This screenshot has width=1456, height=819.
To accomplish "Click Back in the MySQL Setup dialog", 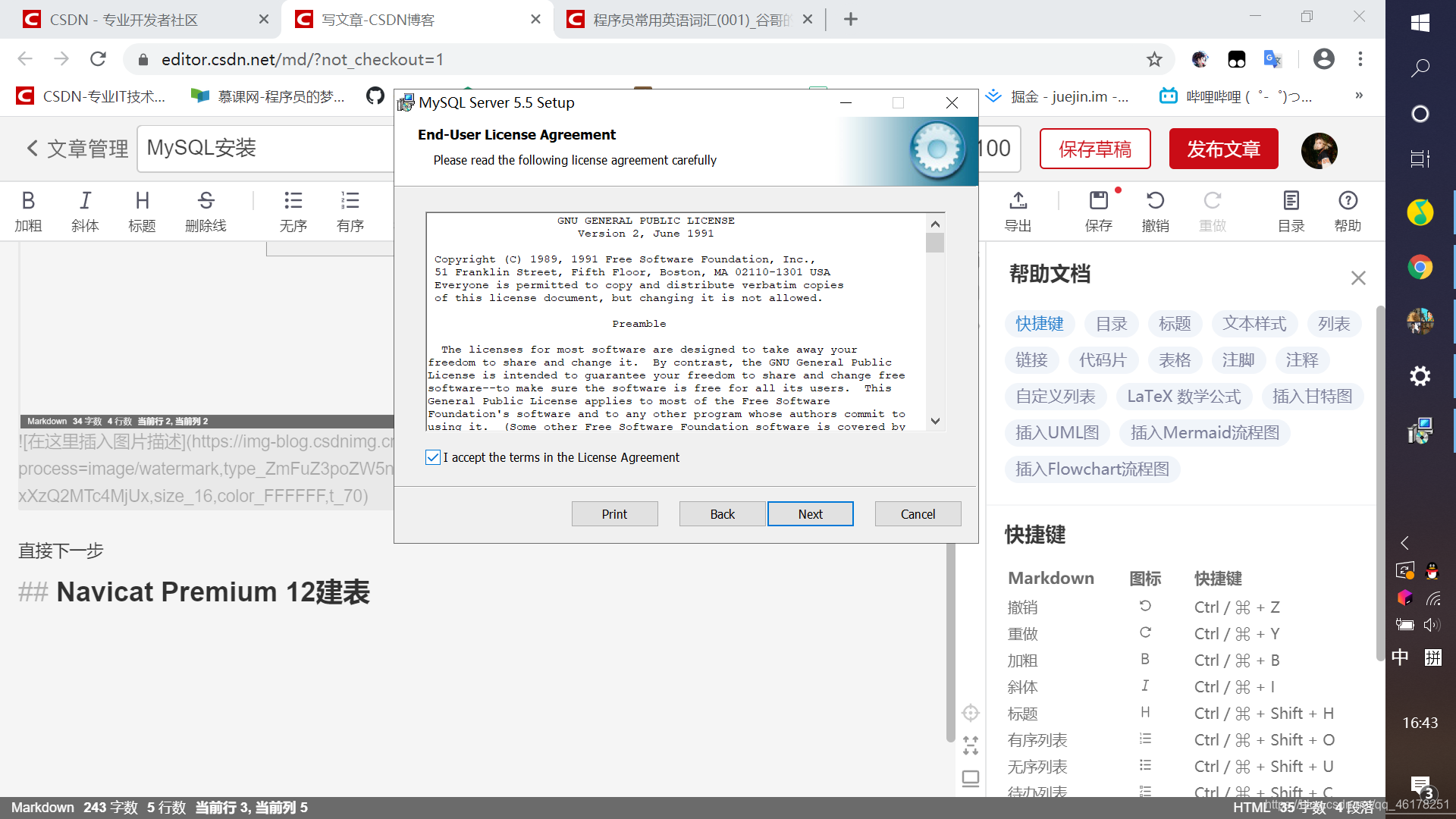I will click(x=722, y=514).
